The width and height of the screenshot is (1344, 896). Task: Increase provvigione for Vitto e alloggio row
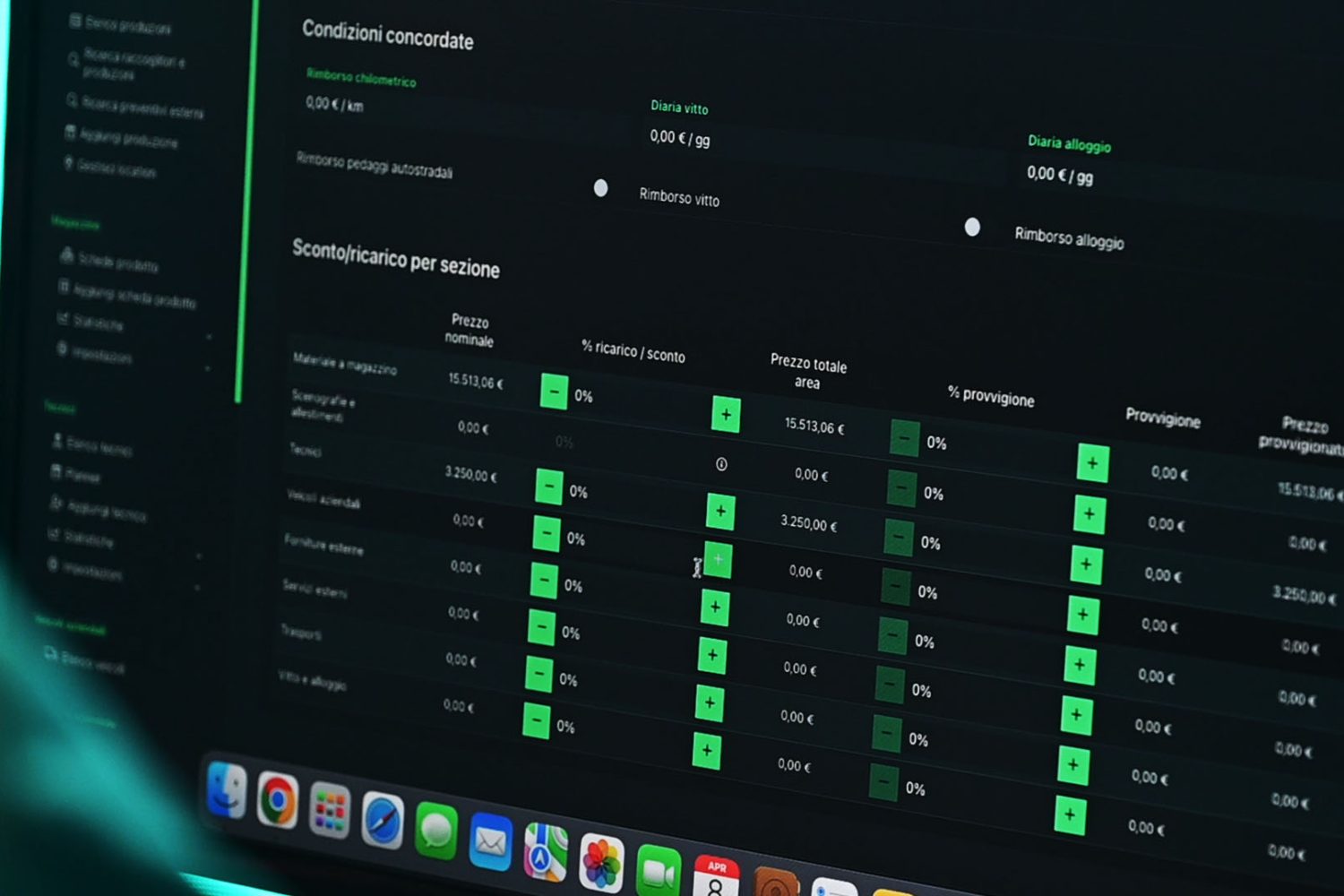click(1070, 816)
